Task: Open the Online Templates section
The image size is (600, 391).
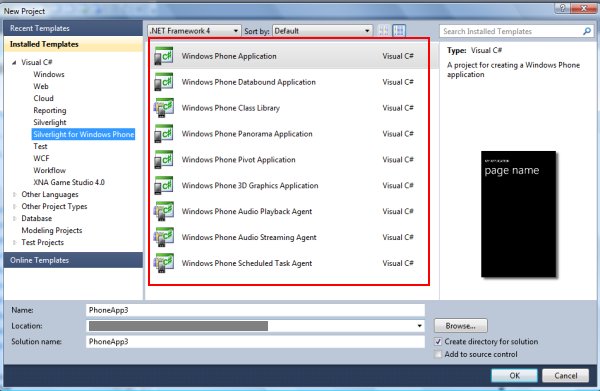Action: pos(73,260)
